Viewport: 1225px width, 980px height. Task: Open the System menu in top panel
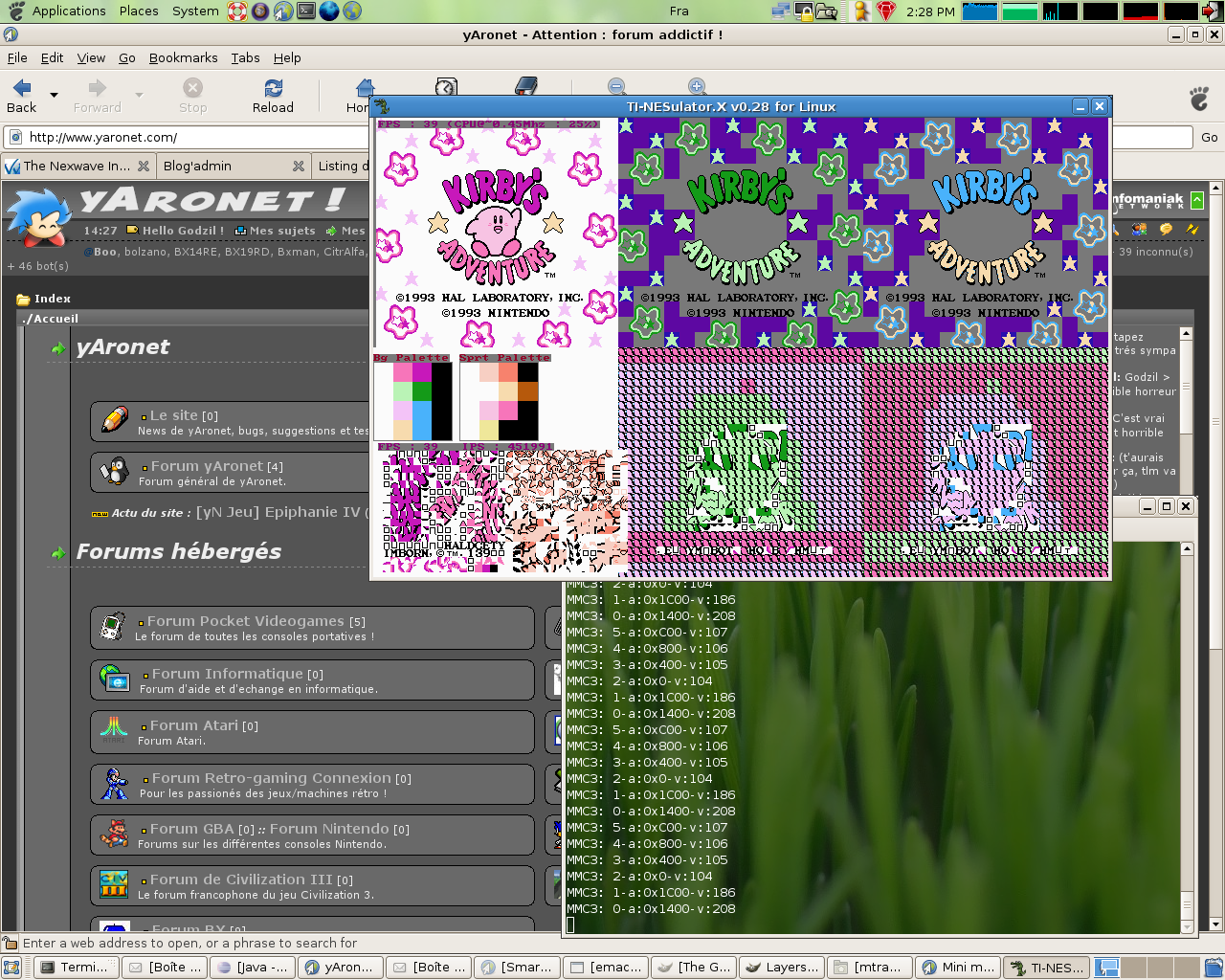(x=195, y=11)
